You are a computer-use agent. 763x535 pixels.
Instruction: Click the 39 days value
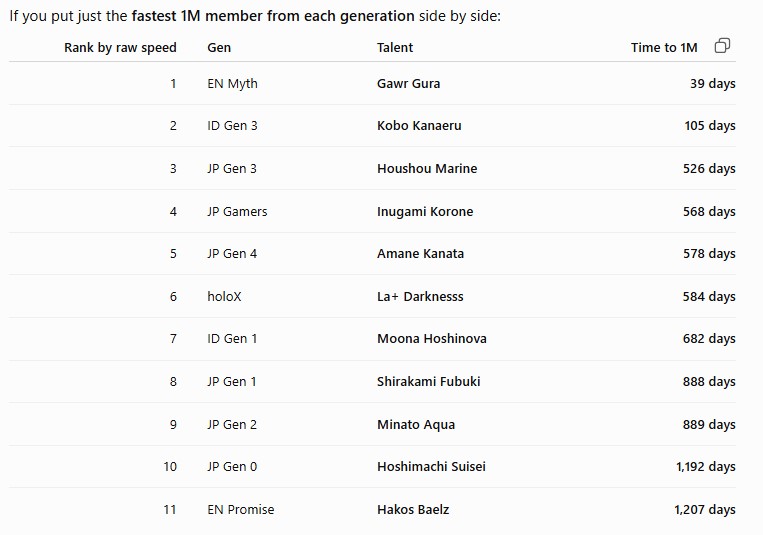(x=712, y=84)
